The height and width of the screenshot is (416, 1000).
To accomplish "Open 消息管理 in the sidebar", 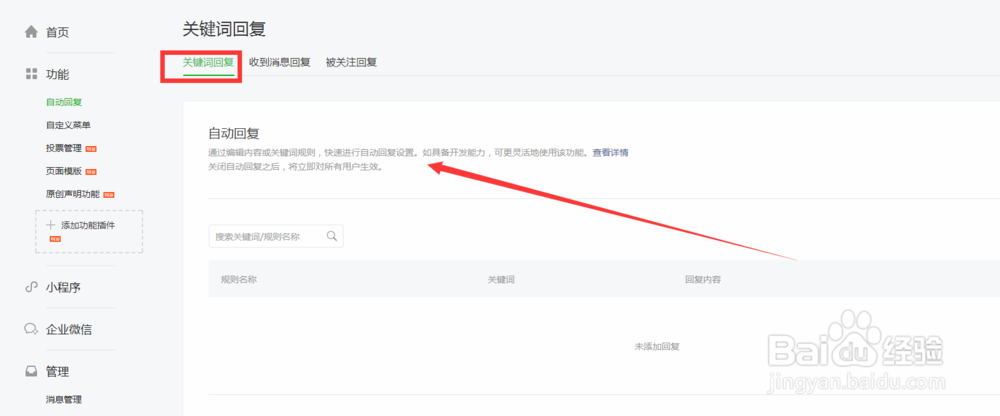I will click(x=64, y=399).
